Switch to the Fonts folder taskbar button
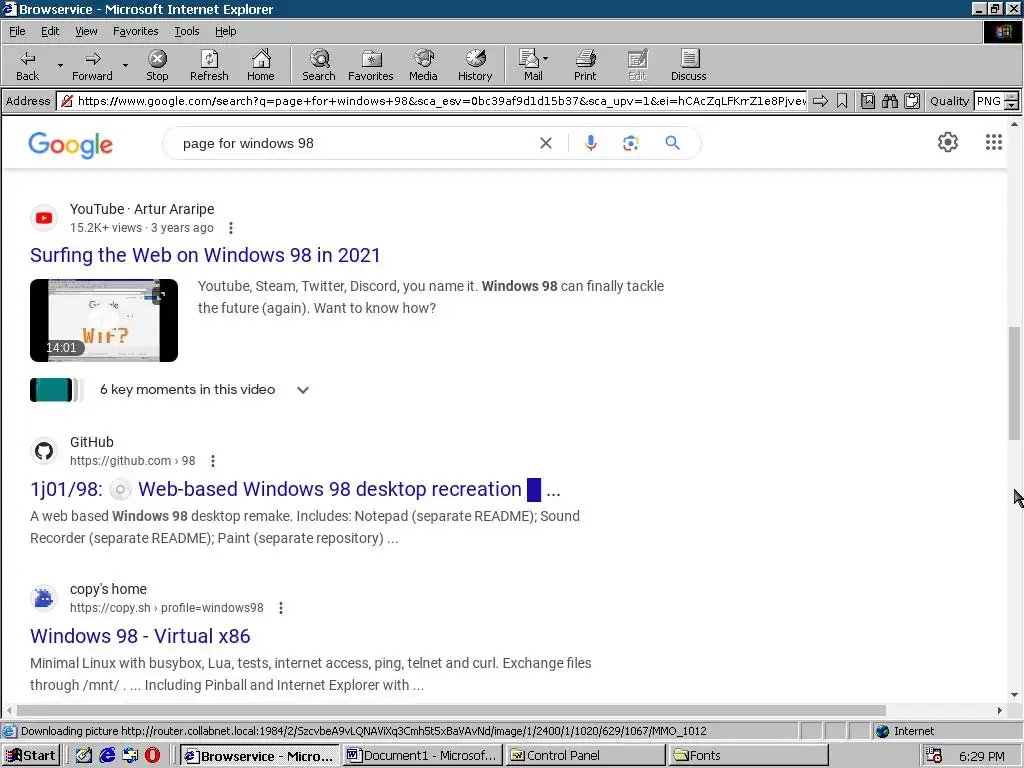This screenshot has height=768, width=1024. point(748,756)
